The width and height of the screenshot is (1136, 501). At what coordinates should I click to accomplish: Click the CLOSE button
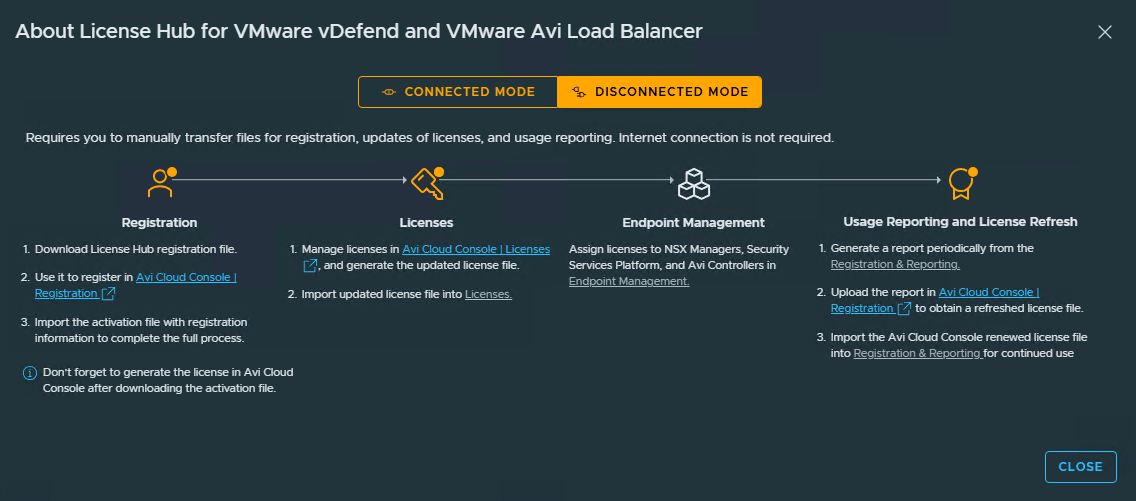(1080, 467)
